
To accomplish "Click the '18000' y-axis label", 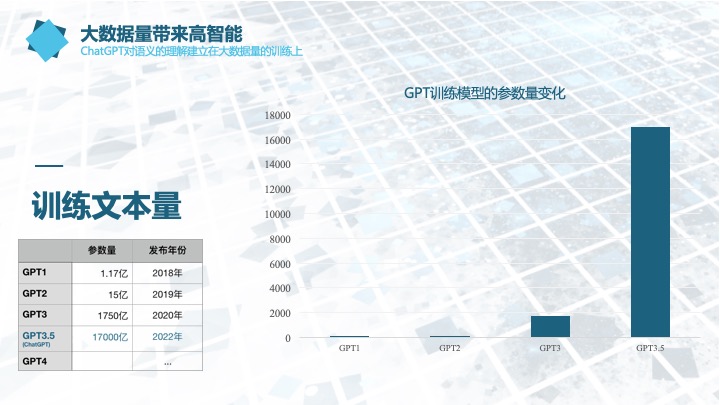I will (x=277, y=115).
